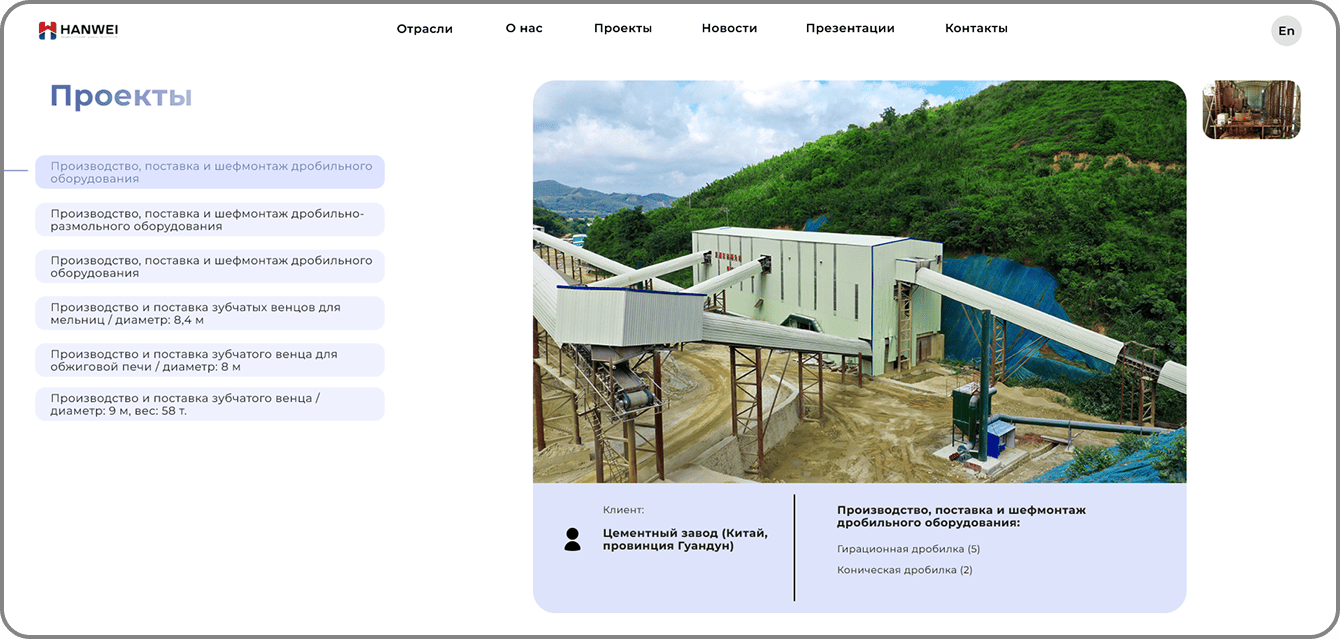The image size is (1340, 639).
Task: Click the HANWEI logo
Action: 78,30
